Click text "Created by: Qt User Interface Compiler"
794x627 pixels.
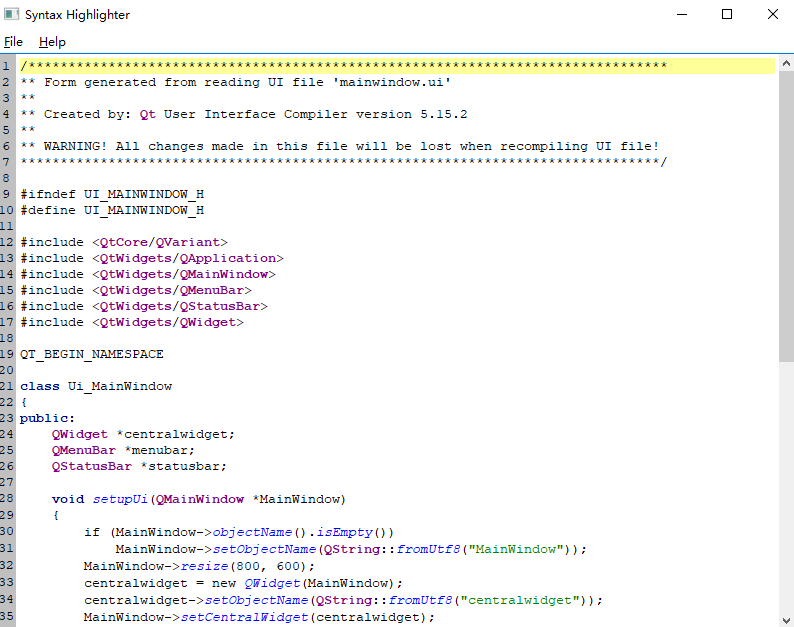tap(195, 114)
